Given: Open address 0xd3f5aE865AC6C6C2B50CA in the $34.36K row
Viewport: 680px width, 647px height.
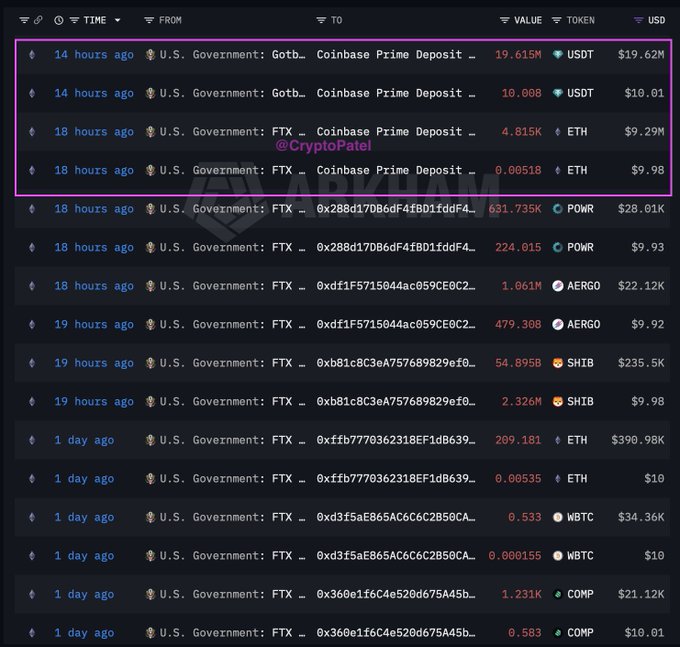Looking at the screenshot, I should (396, 517).
